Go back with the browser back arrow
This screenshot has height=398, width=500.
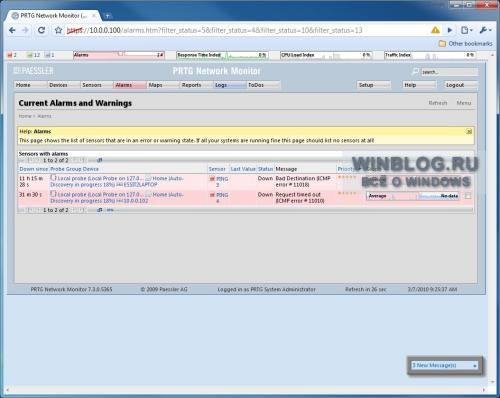[12, 30]
